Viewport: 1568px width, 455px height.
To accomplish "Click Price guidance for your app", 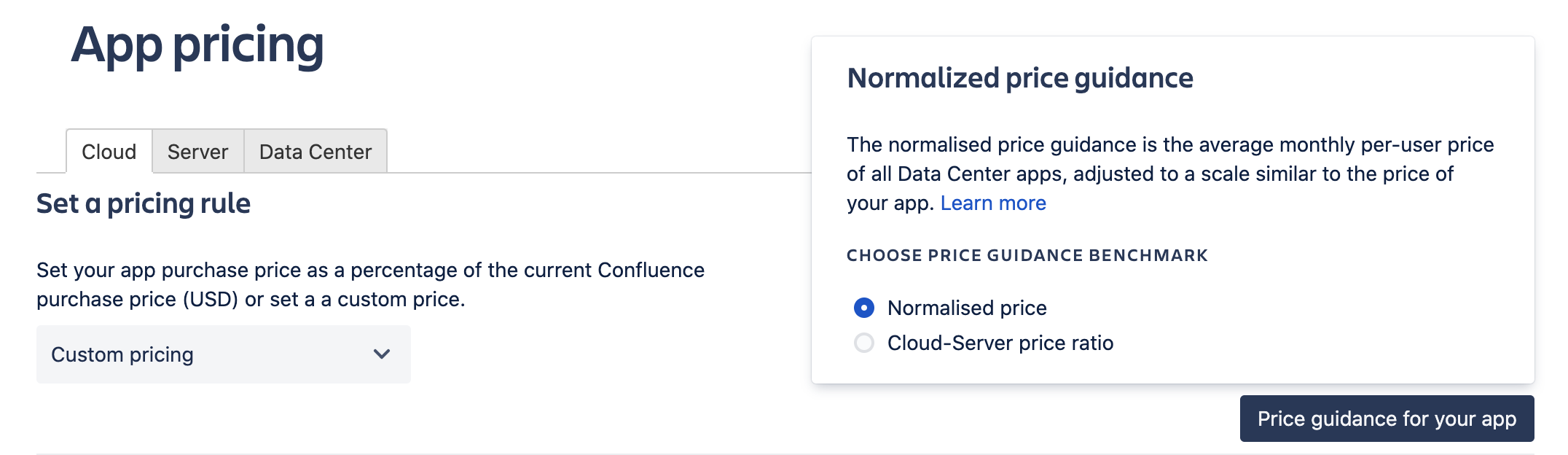I will pyautogui.click(x=1387, y=419).
